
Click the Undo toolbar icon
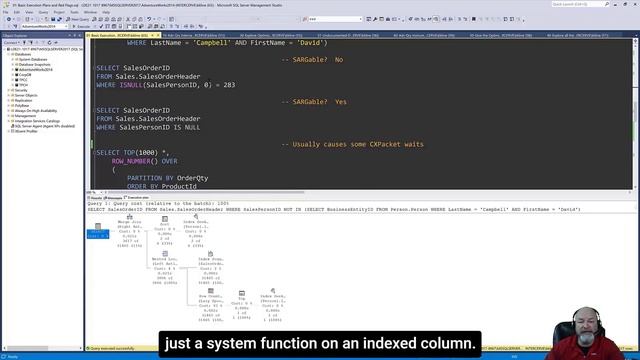149,19
